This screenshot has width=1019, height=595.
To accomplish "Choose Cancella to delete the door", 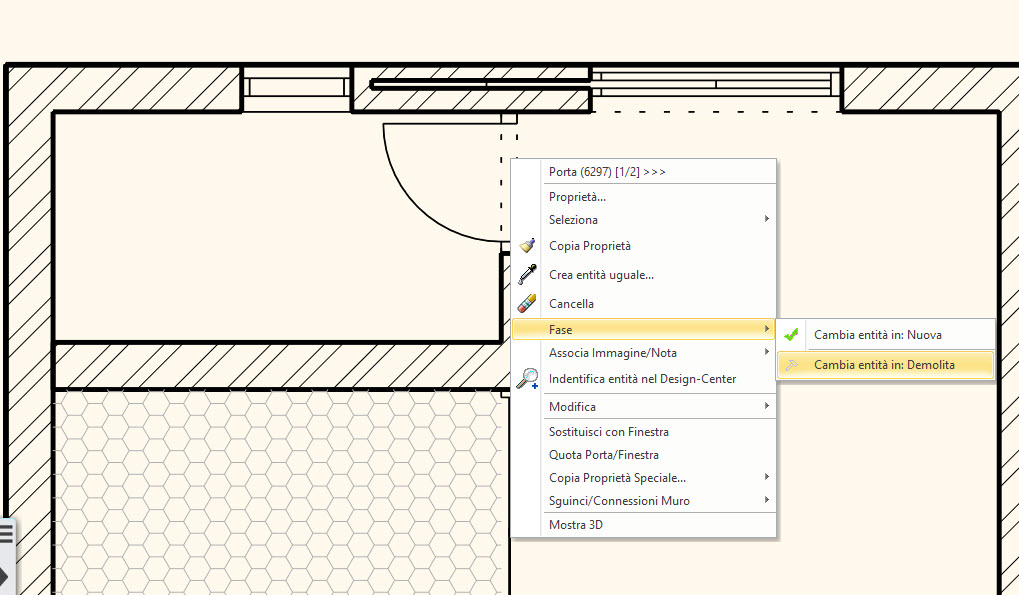I will click(644, 303).
